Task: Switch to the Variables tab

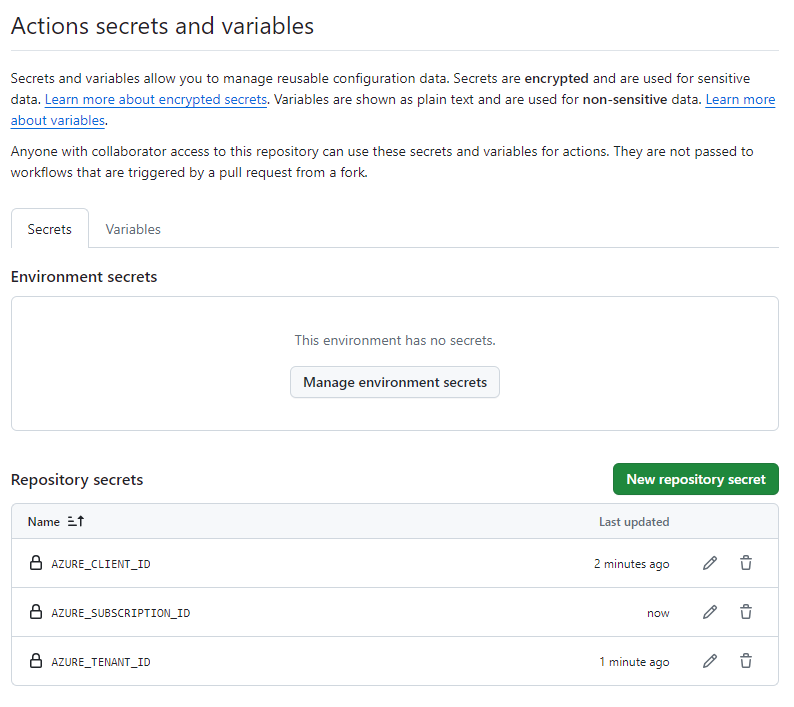Action: coord(133,229)
